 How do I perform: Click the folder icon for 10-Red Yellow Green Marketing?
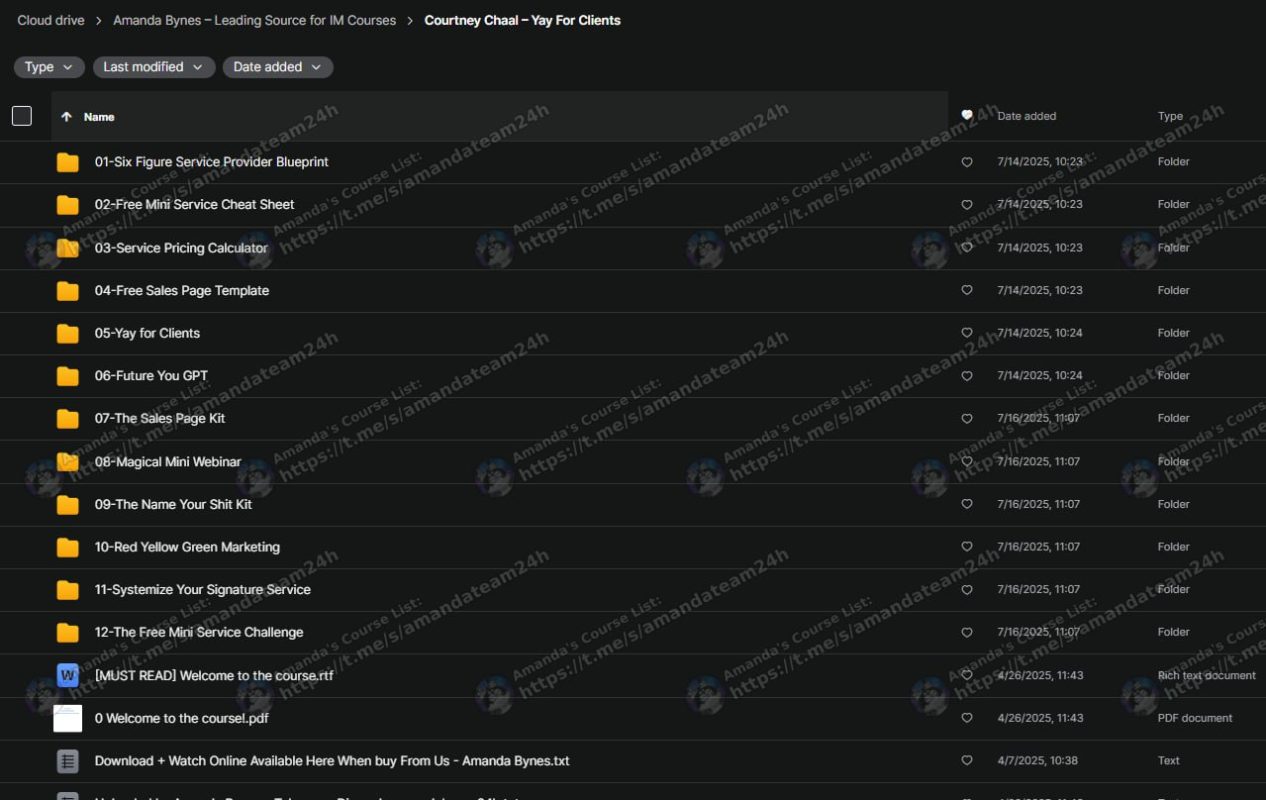coord(68,548)
